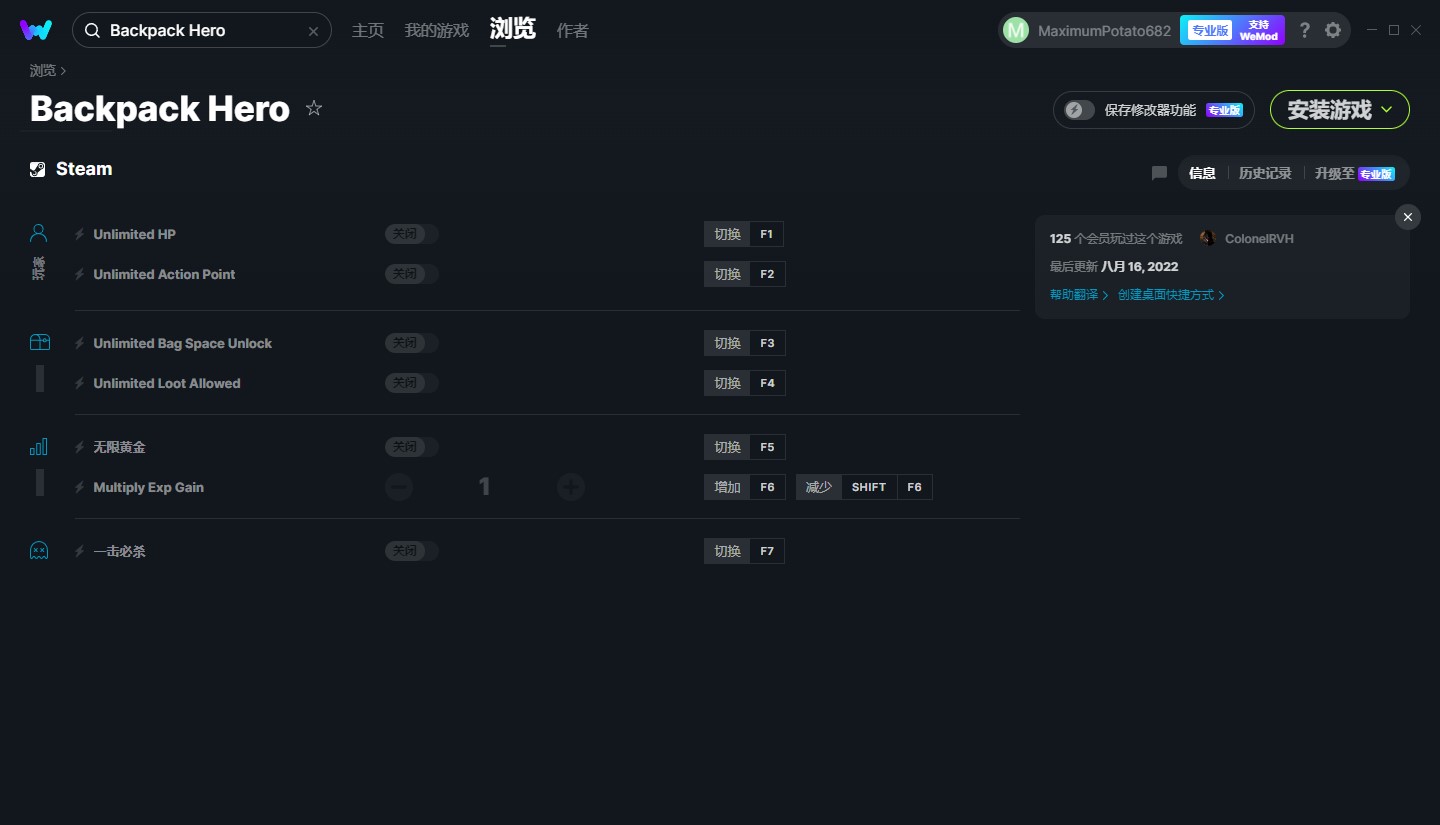Screen dimensions: 1440x825
Task: Open the 我的游戏 tab
Action: (x=437, y=31)
